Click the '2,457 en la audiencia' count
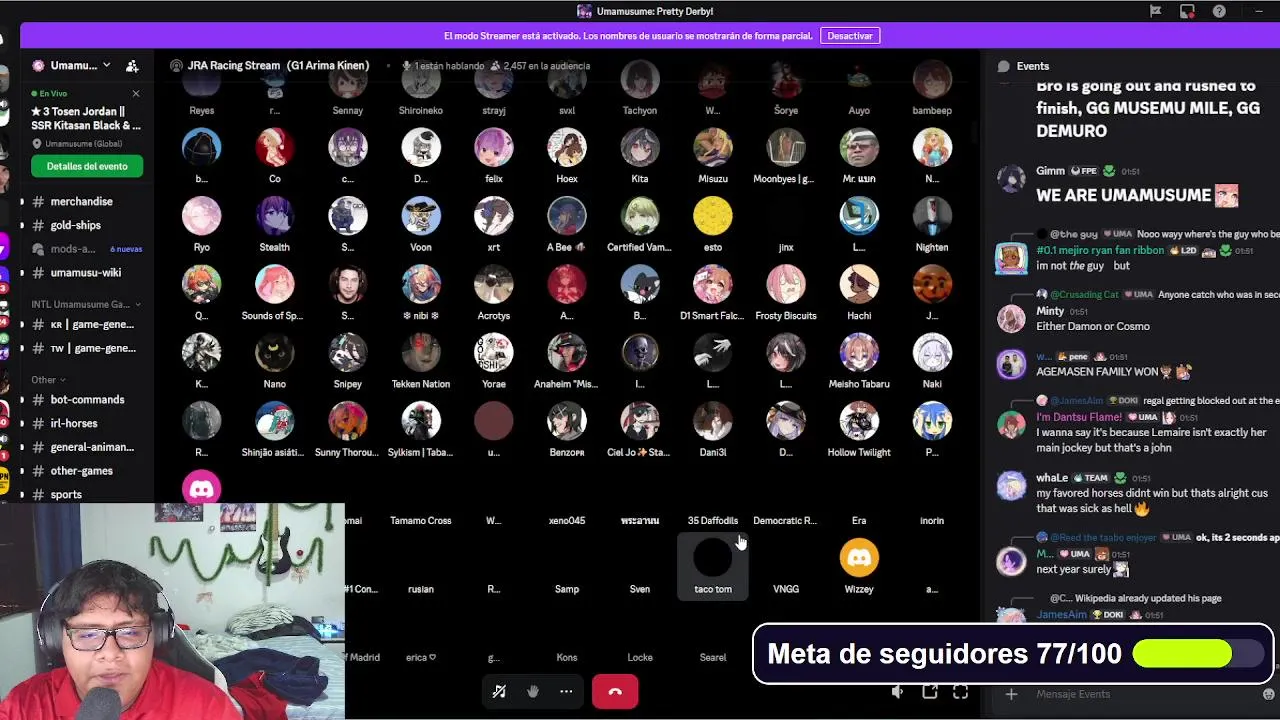Image resolution: width=1280 pixels, height=720 pixels. coord(540,66)
